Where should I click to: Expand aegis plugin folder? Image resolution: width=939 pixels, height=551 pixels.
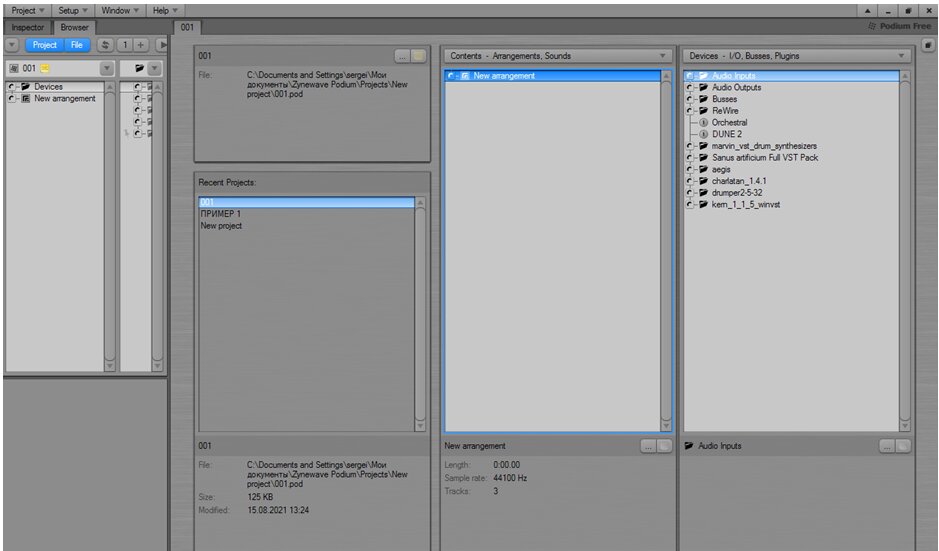point(689,169)
